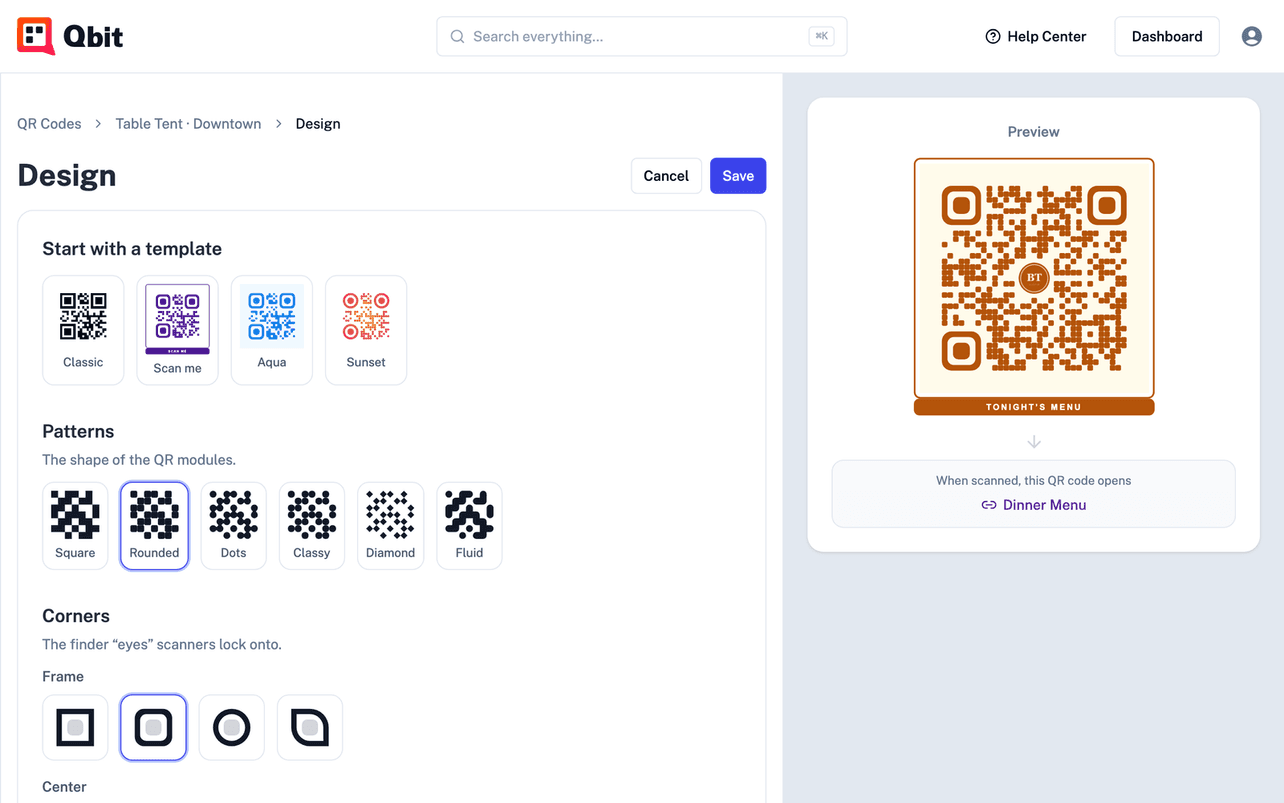This screenshot has height=803, width=1284.
Task: Choose the Sunset template
Action: 366,330
